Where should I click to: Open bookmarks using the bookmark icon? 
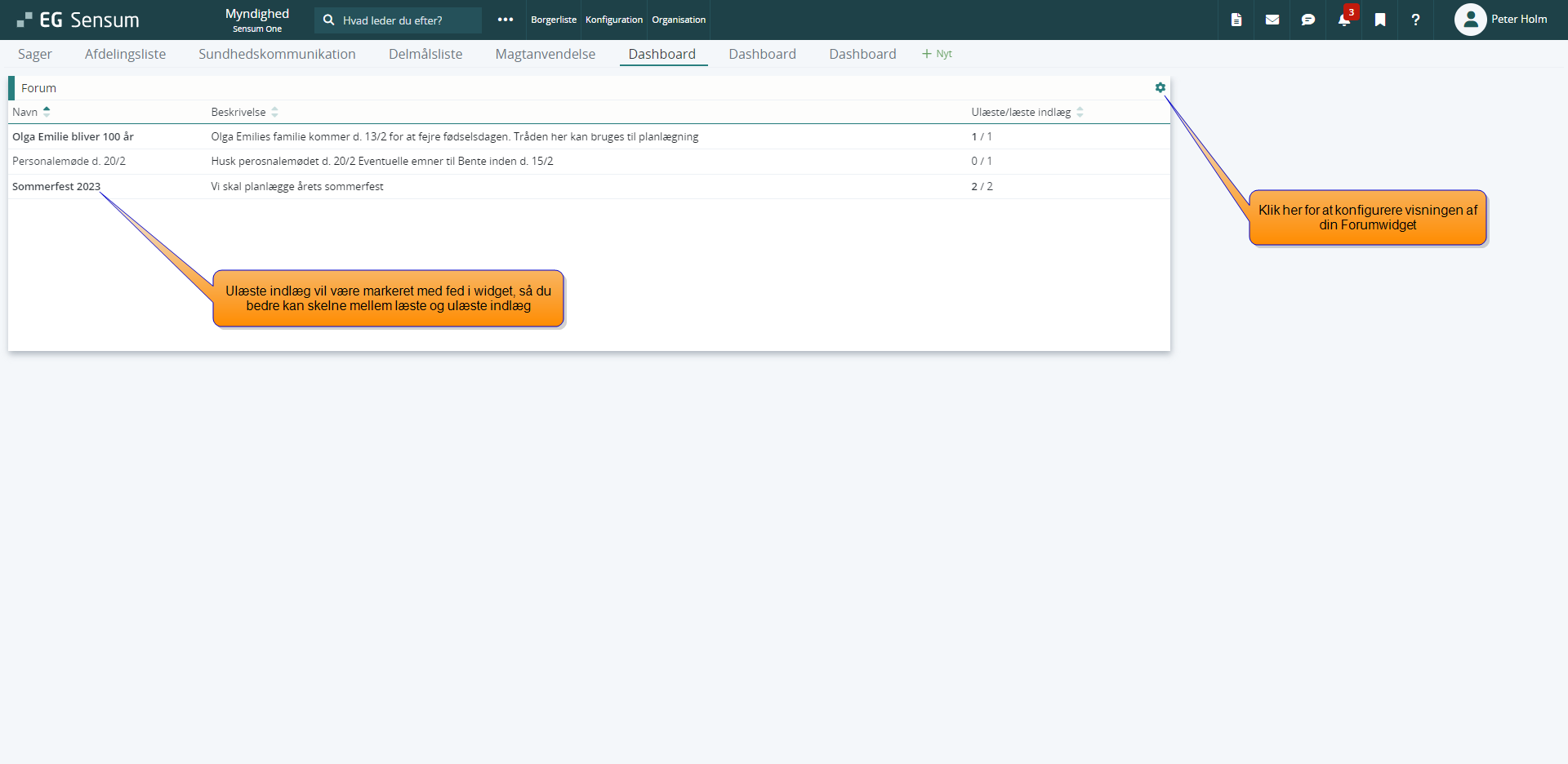[1380, 20]
